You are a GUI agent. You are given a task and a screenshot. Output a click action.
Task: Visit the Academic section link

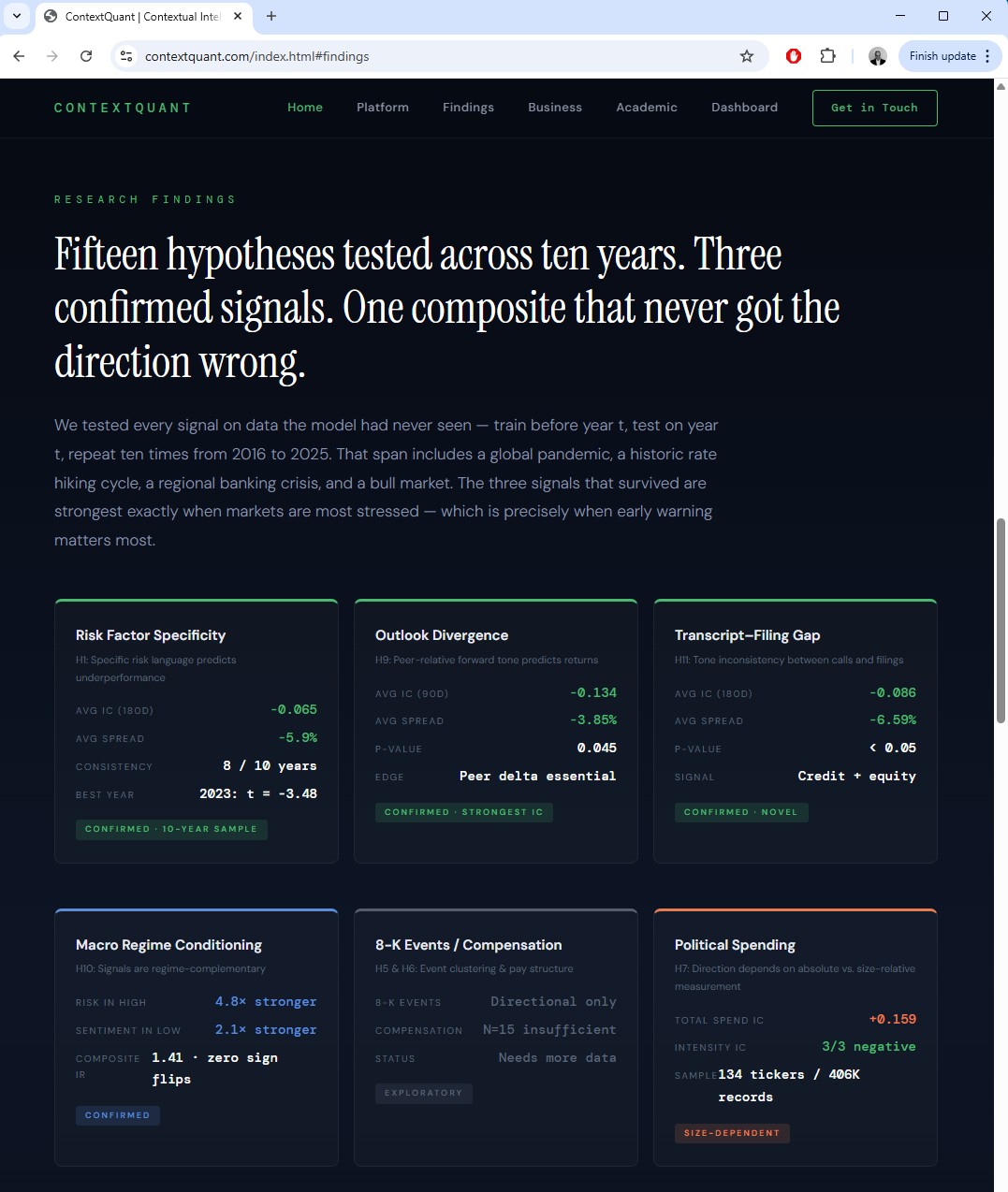pyautogui.click(x=646, y=107)
